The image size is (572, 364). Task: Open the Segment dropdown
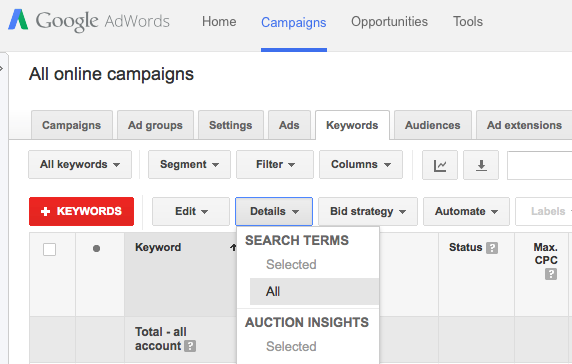coord(189,164)
